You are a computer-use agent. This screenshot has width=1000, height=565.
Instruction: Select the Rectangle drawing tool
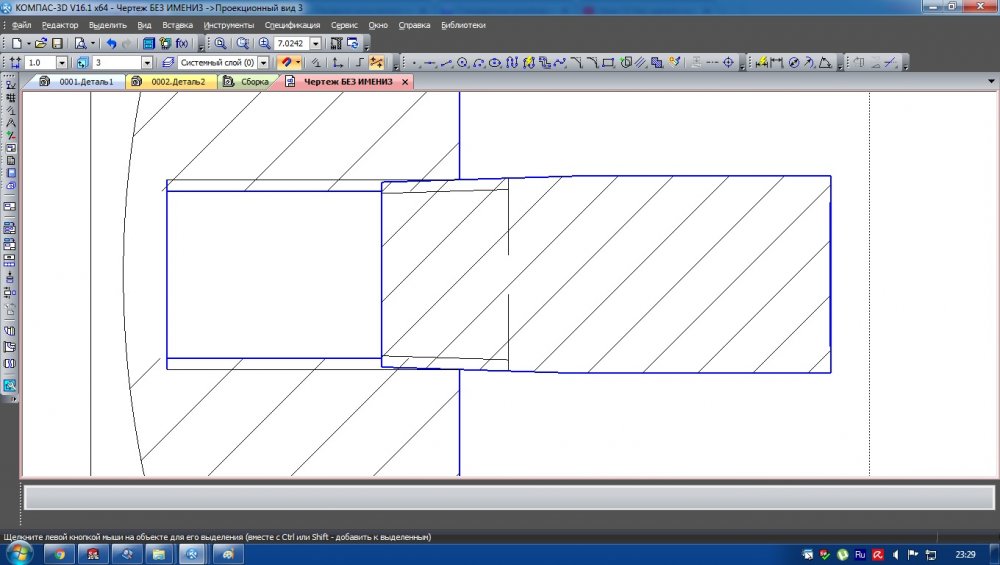609,63
